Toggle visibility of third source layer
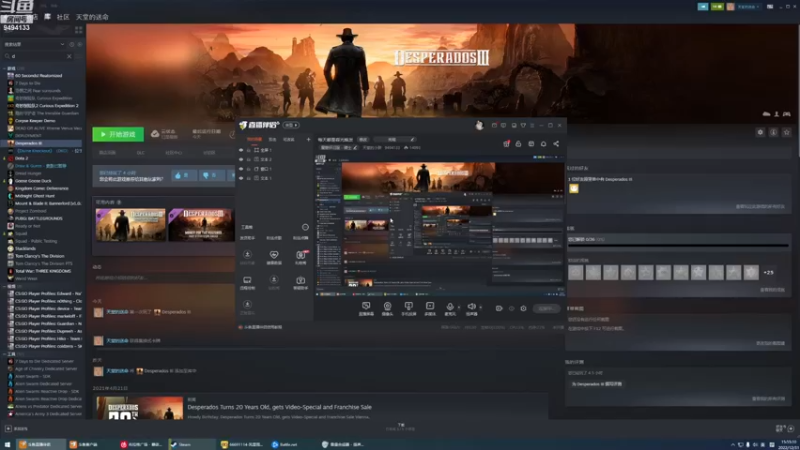This screenshot has width=800, height=450. pos(241,169)
